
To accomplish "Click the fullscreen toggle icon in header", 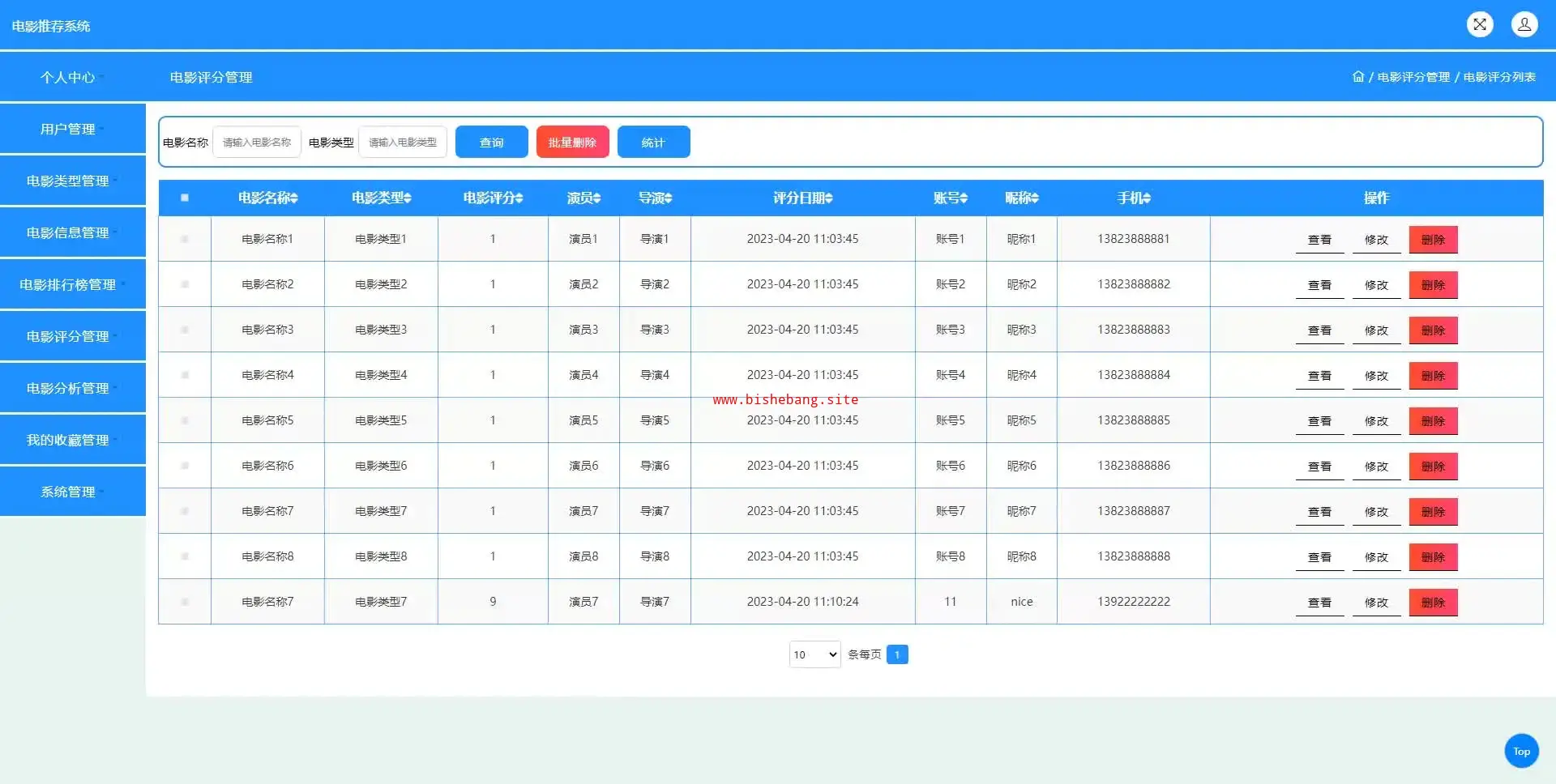I will [1480, 24].
